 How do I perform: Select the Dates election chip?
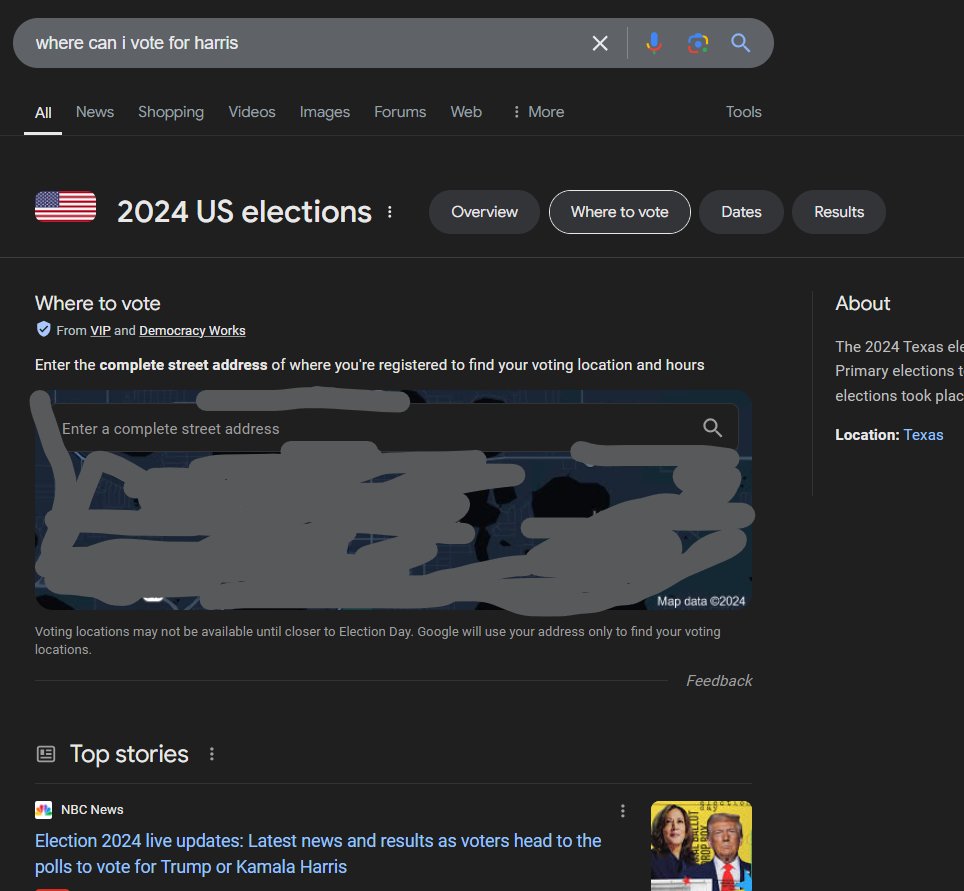coord(741,212)
